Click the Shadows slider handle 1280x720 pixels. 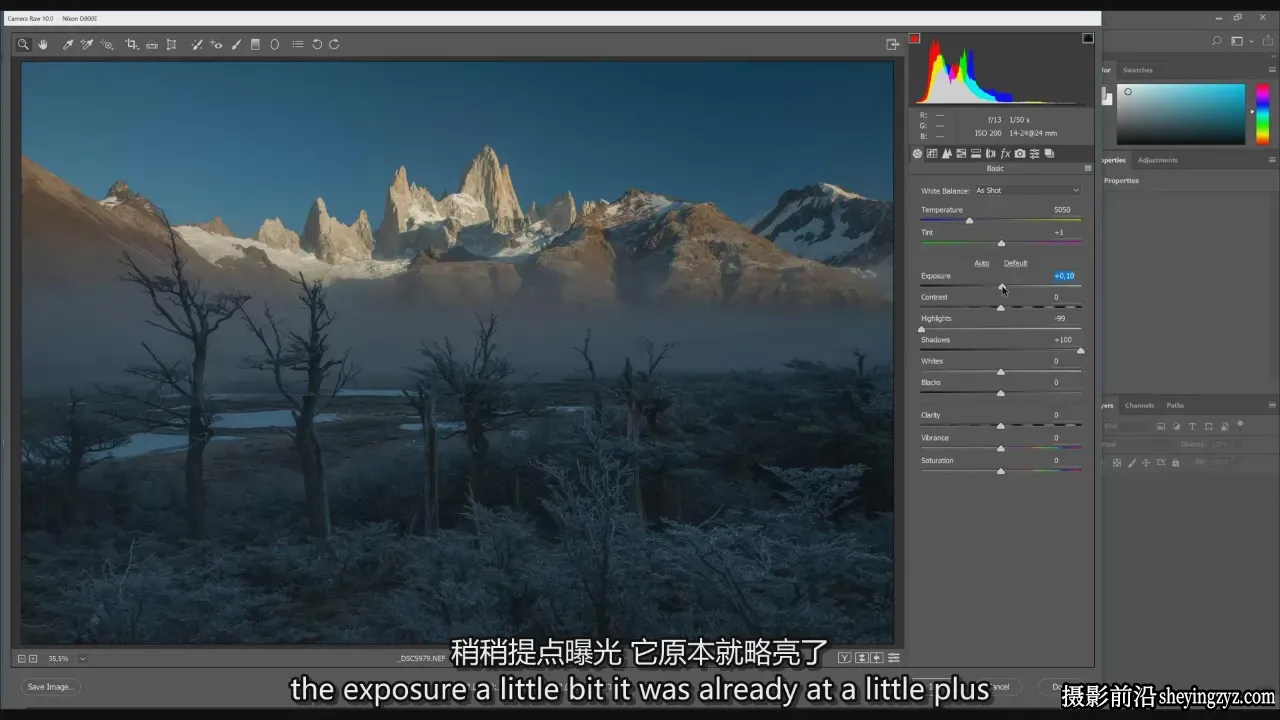(1080, 351)
